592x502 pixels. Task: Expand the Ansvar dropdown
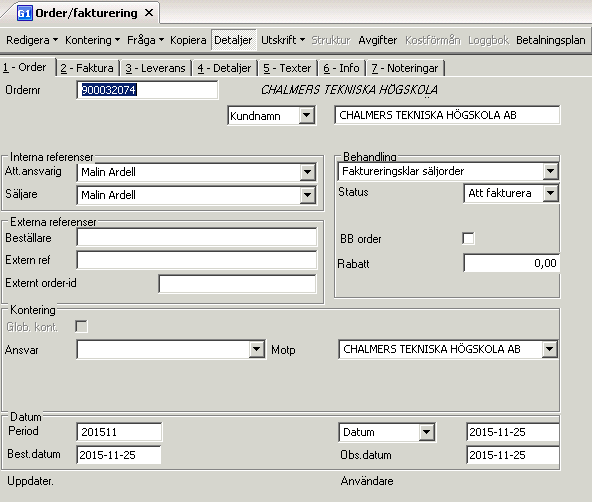pyautogui.click(x=257, y=350)
